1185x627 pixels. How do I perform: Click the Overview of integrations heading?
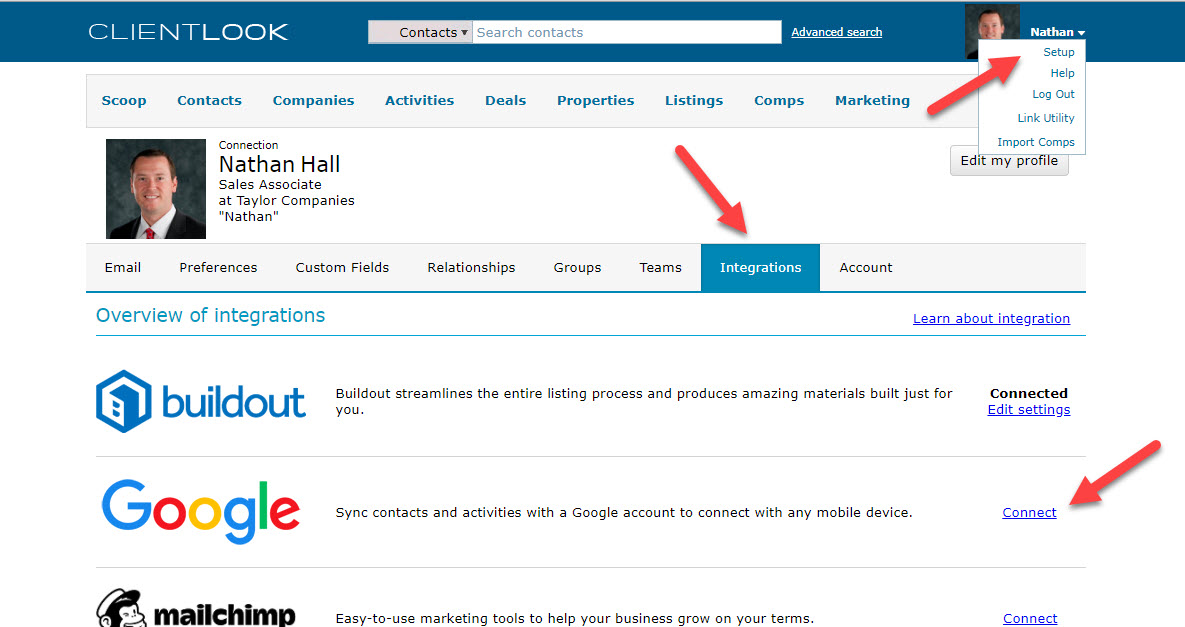[x=210, y=315]
